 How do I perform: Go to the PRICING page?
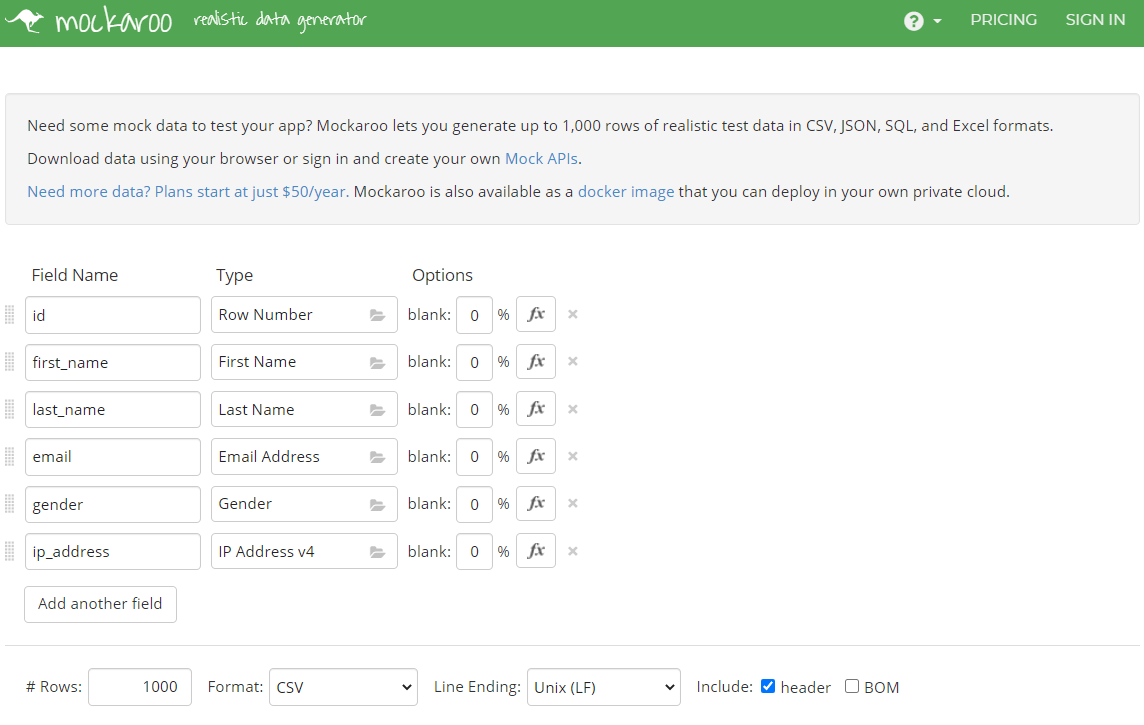1003,20
